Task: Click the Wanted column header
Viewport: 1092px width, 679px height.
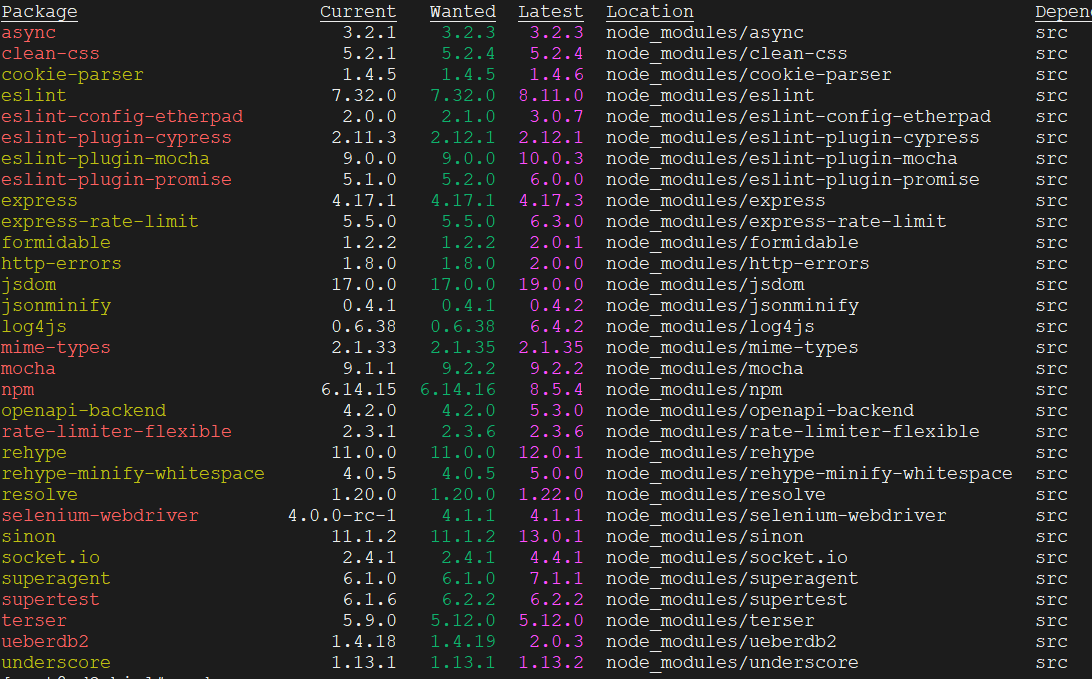Action: tap(462, 11)
